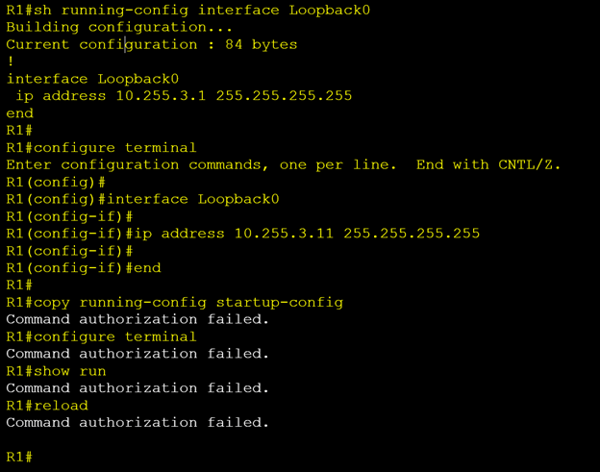Click the 'interface Loopback0' config output line
This screenshot has height=472, width=600.
point(93,79)
